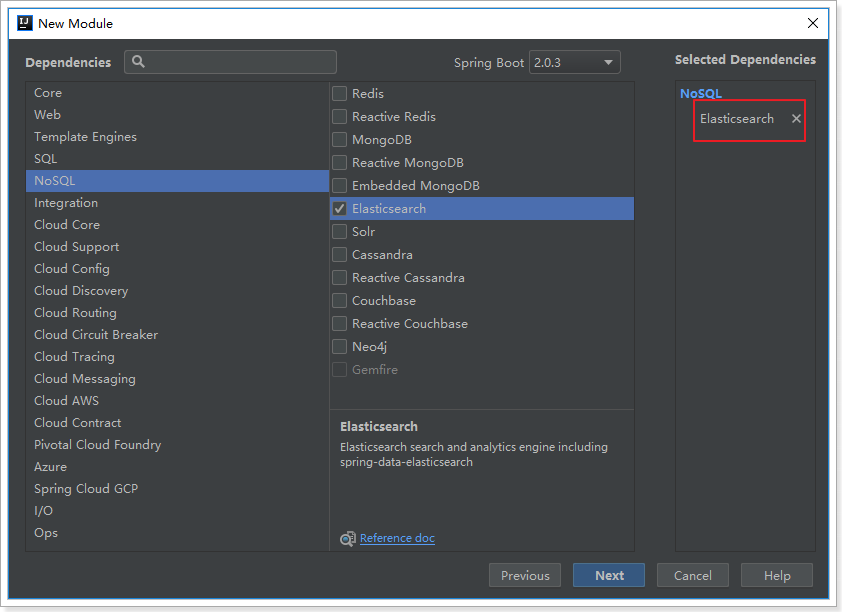842x612 pixels.
Task: Enable the Redis dependency checkbox
Action: pyautogui.click(x=340, y=94)
